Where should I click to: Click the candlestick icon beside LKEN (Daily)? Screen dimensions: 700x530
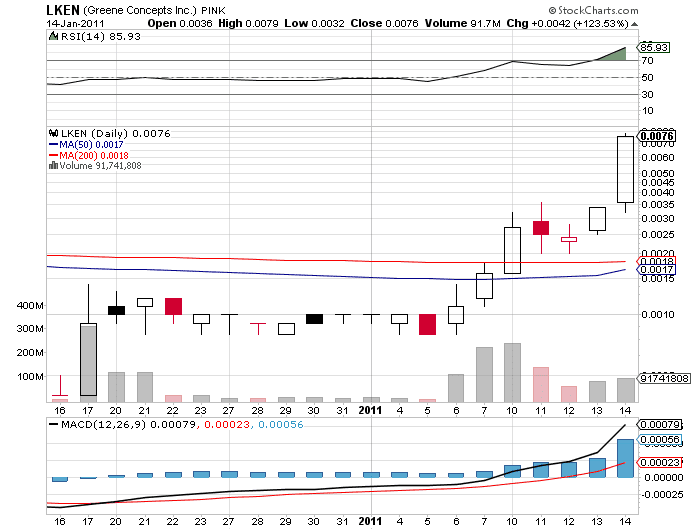(54, 133)
